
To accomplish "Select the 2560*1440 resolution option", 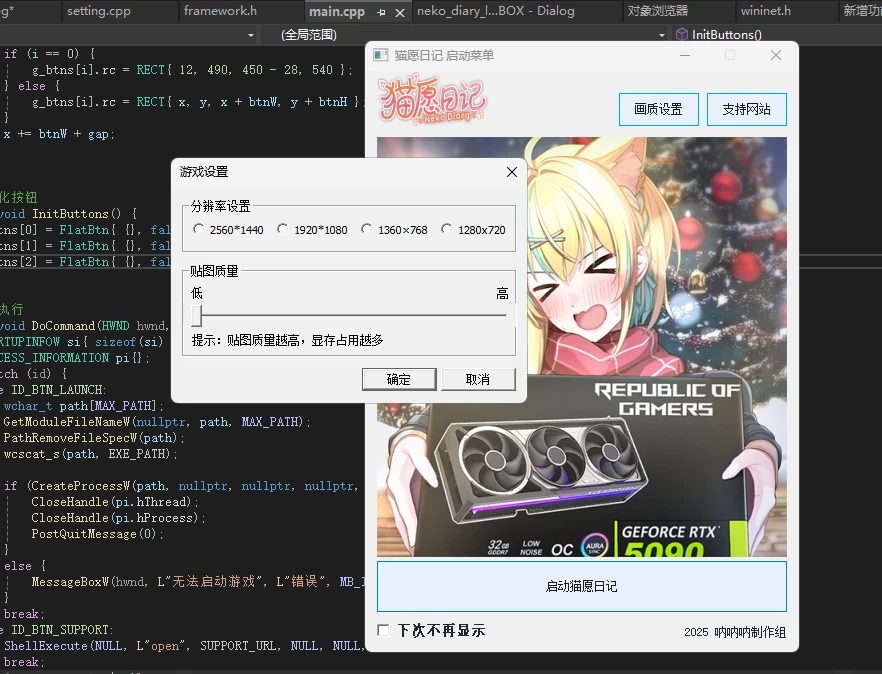I will click(x=228, y=230).
